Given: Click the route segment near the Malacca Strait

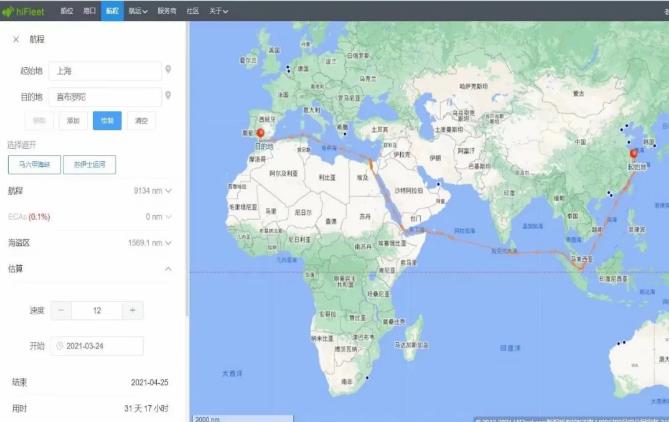Looking at the screenshot, I should [576, 263].
